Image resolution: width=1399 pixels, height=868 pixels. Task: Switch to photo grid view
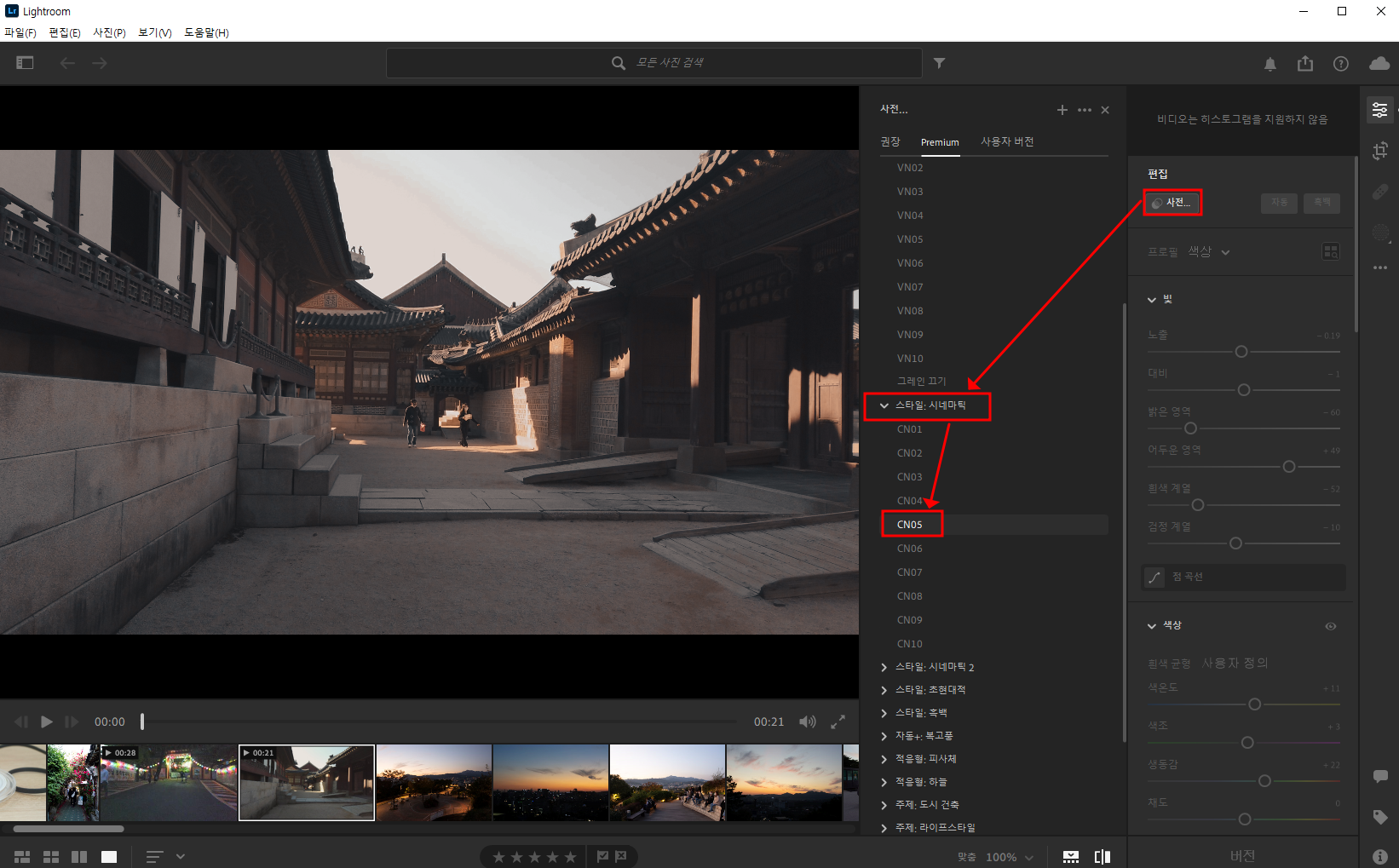point(22,857)
